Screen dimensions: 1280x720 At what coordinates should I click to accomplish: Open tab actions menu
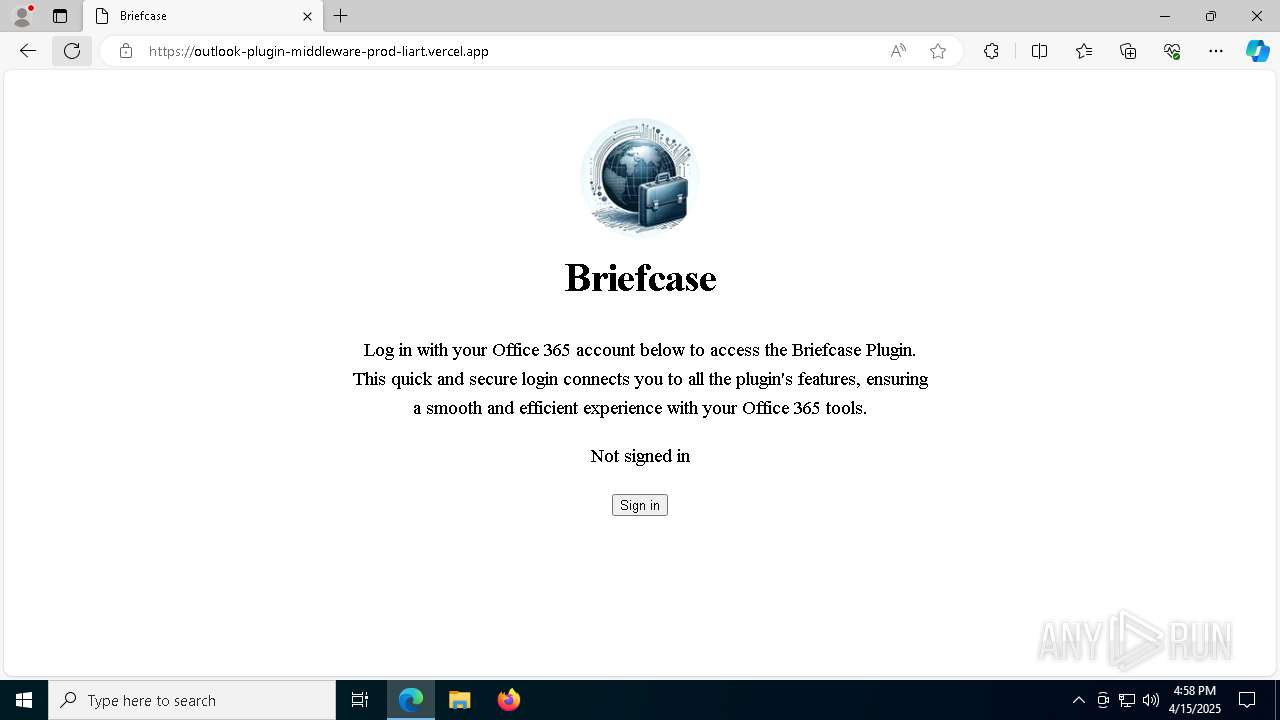click(x=60, y=16)
